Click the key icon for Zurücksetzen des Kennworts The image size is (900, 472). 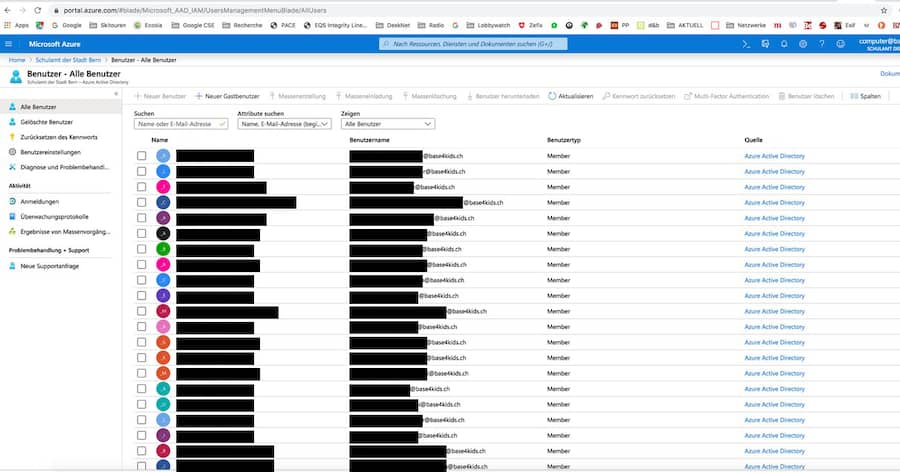click(12, 137)
